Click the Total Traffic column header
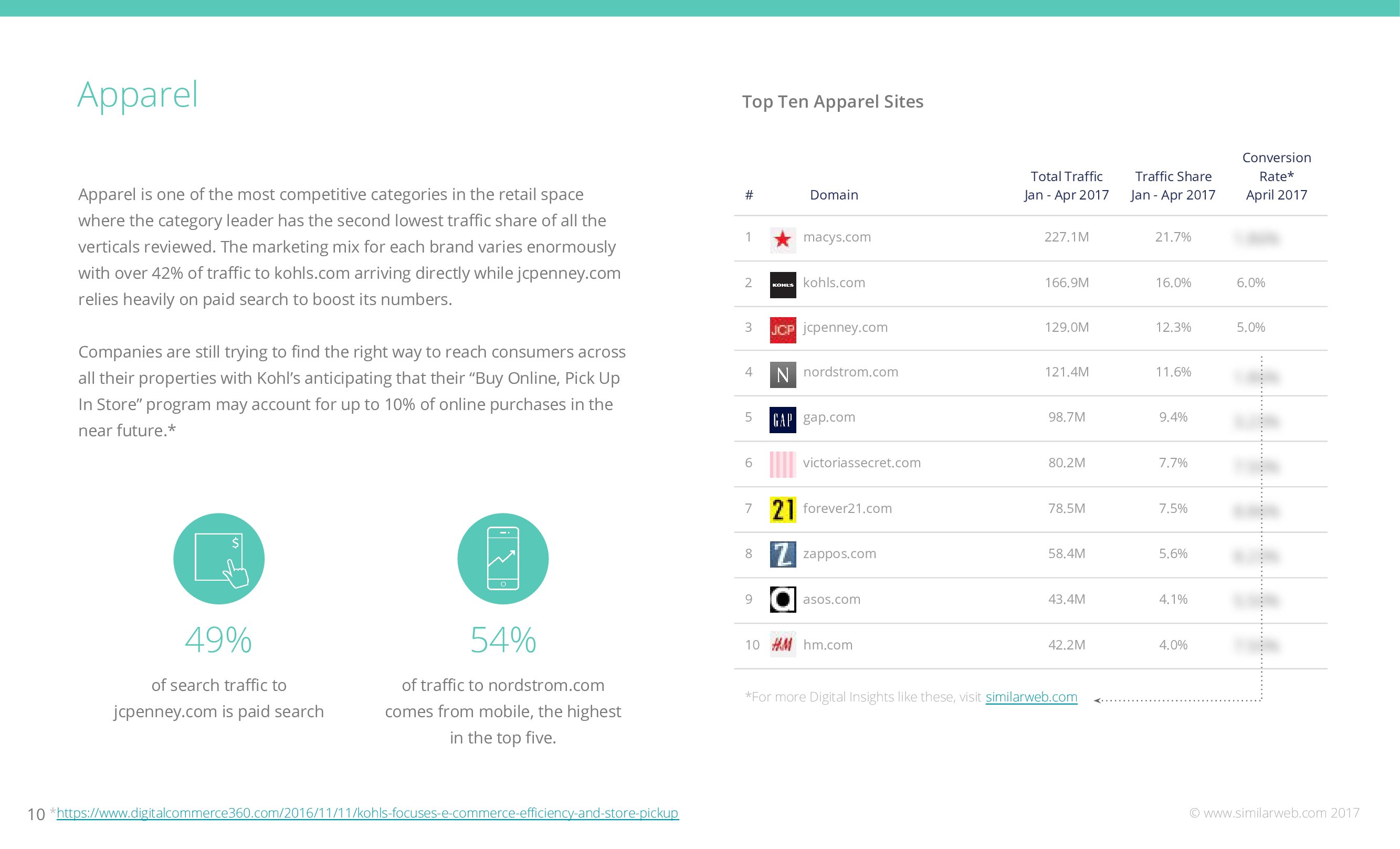 [x=1066, y=185]
